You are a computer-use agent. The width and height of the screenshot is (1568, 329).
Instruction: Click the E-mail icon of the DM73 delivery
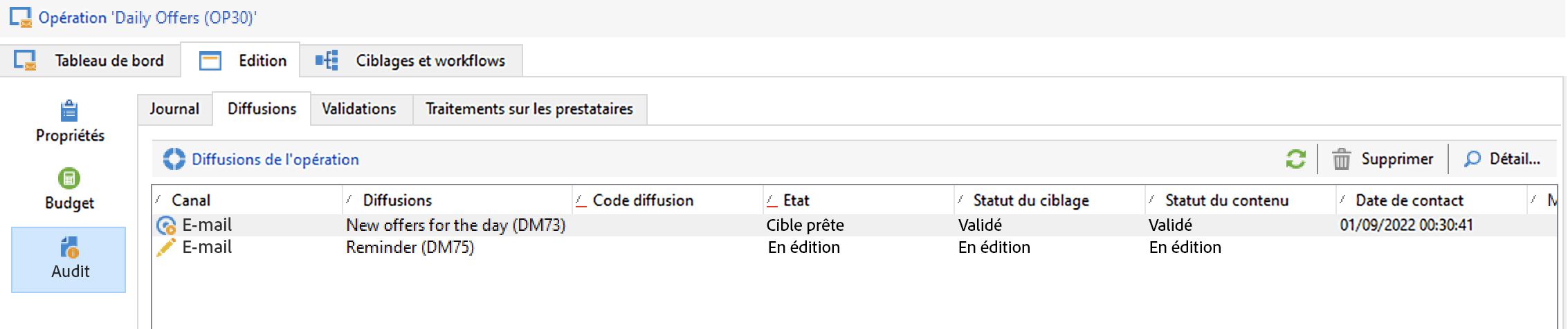[166, 225]
